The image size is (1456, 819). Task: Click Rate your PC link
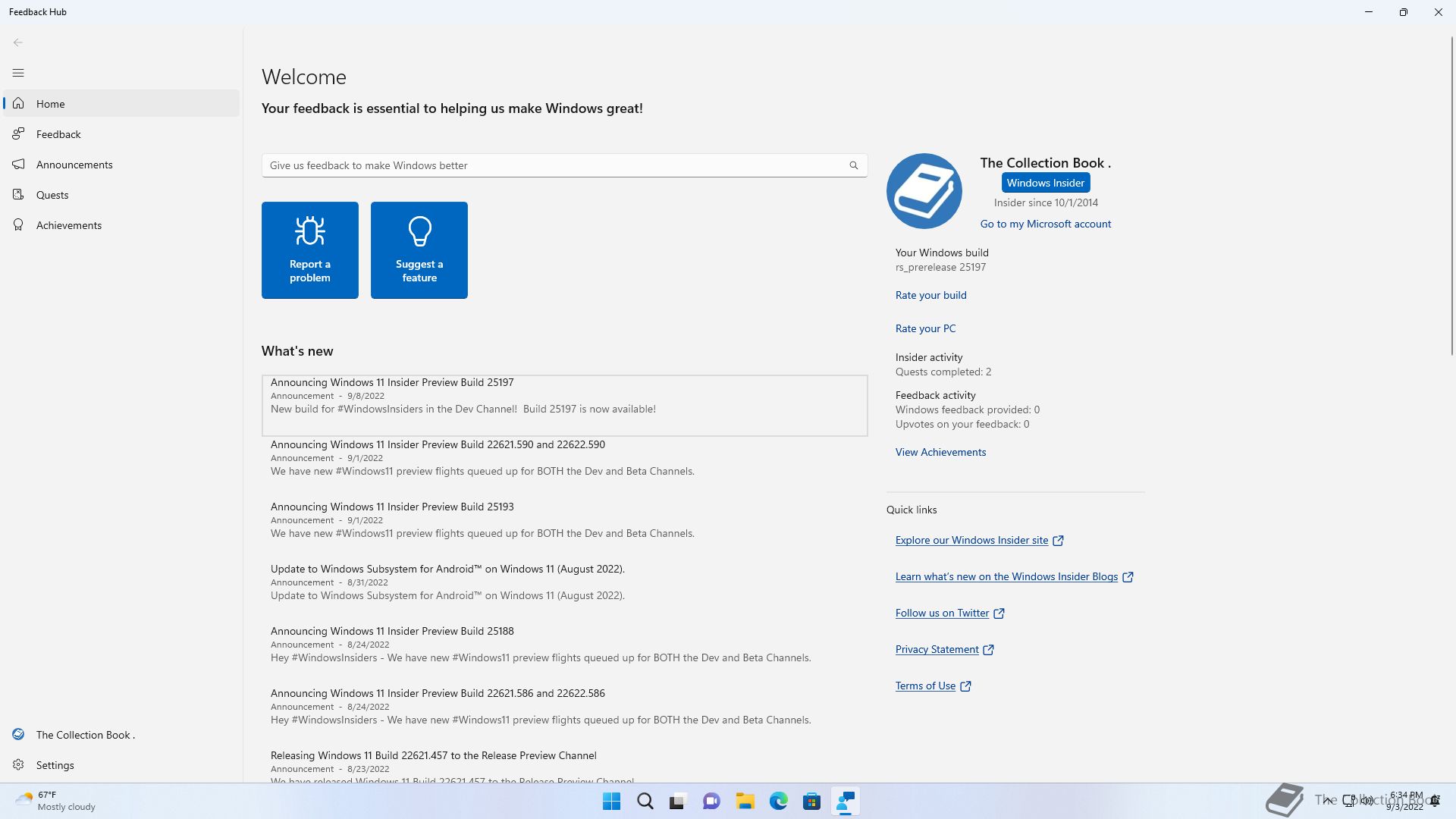(x=926, y=328)
